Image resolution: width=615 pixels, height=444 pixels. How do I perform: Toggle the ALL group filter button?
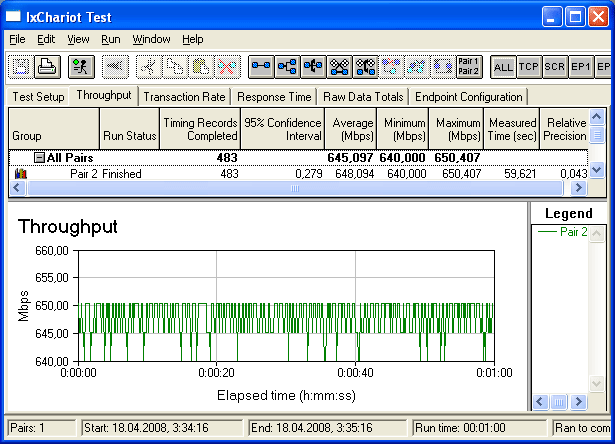click(503, 67)
